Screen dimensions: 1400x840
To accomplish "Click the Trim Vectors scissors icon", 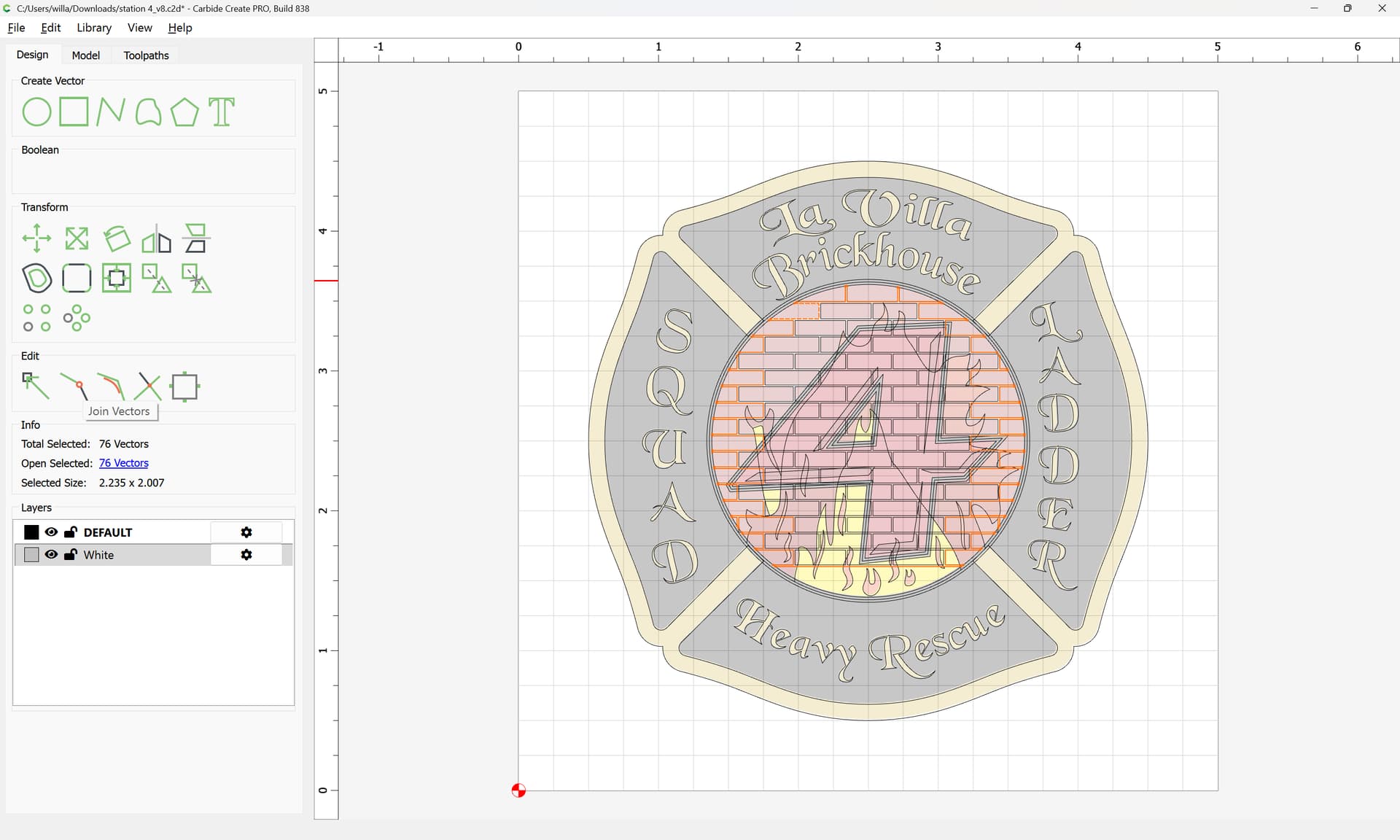I will (148, 386).
